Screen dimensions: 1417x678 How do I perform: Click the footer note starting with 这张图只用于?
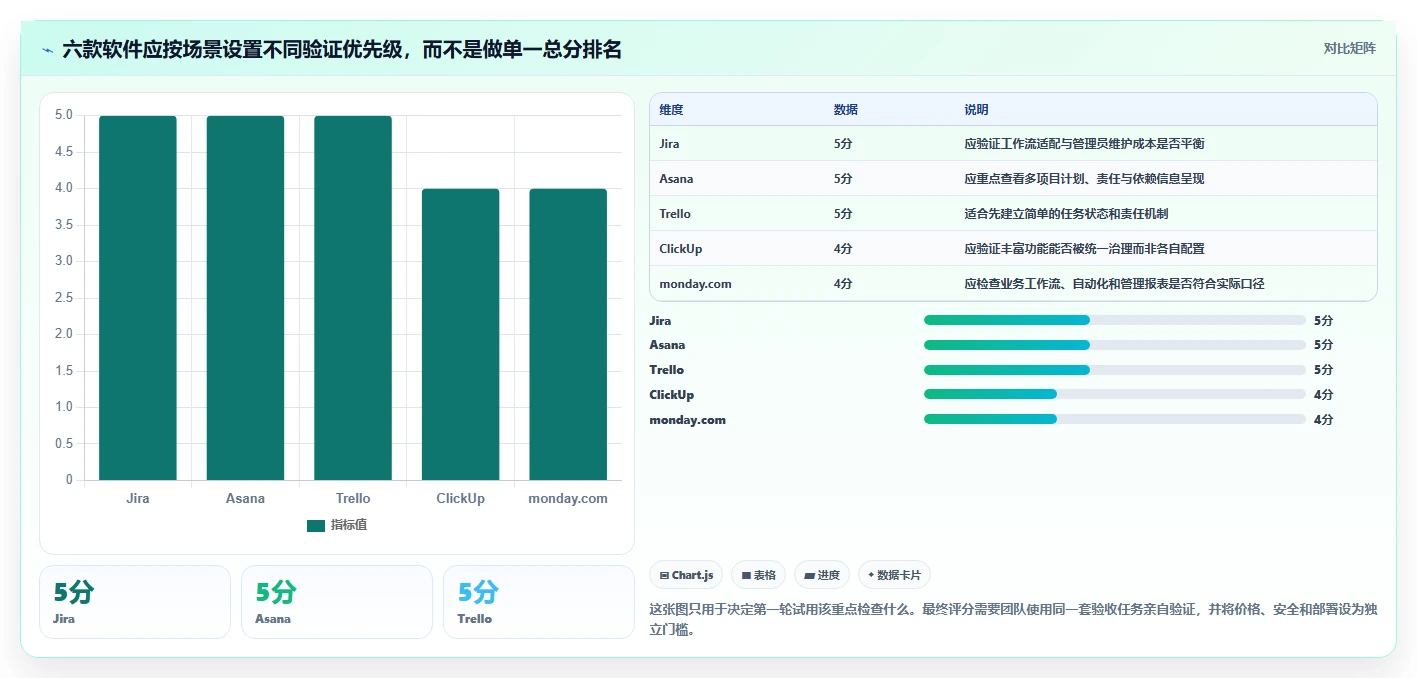[1013, 619]
